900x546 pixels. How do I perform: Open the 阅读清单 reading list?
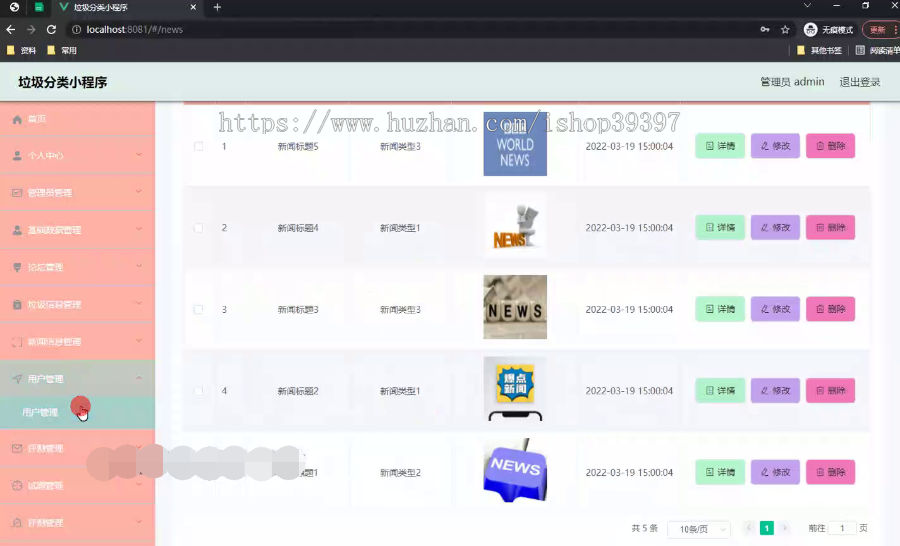click(878, 51)
